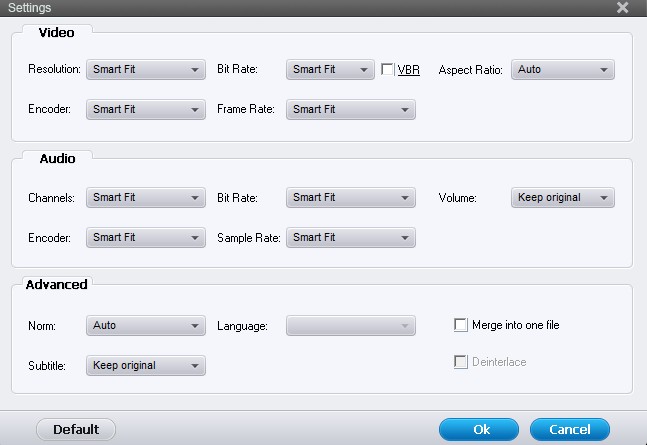Viewport: 647px width, 445px height.
Task: Toggle the Deinterlace checkbox
Action: (x=461, y=362)
